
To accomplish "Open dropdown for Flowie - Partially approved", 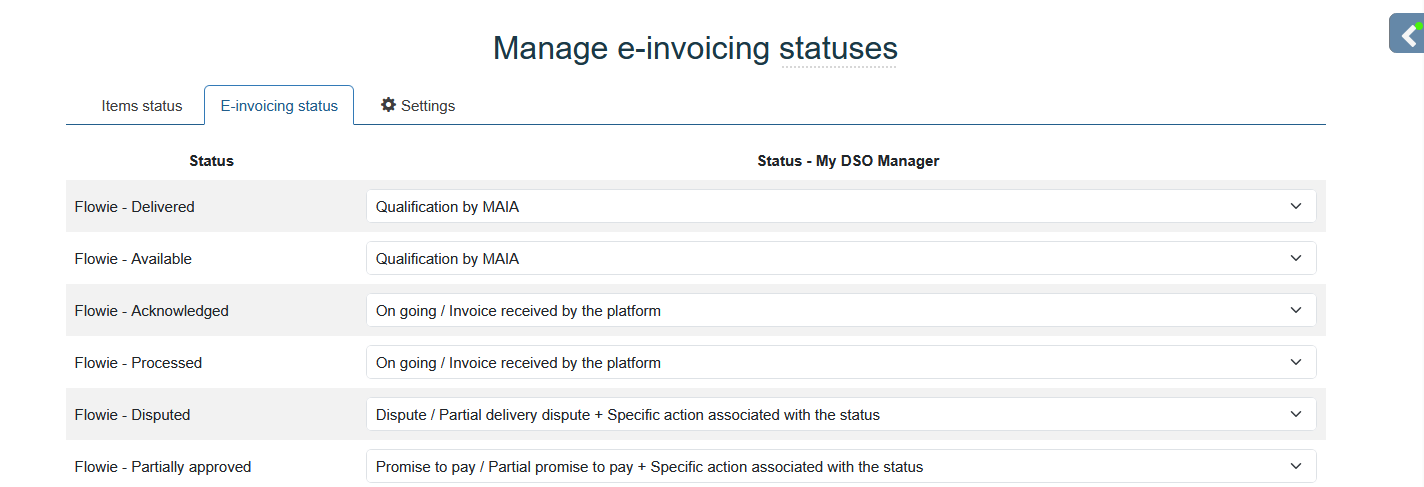I will (841, 467).
